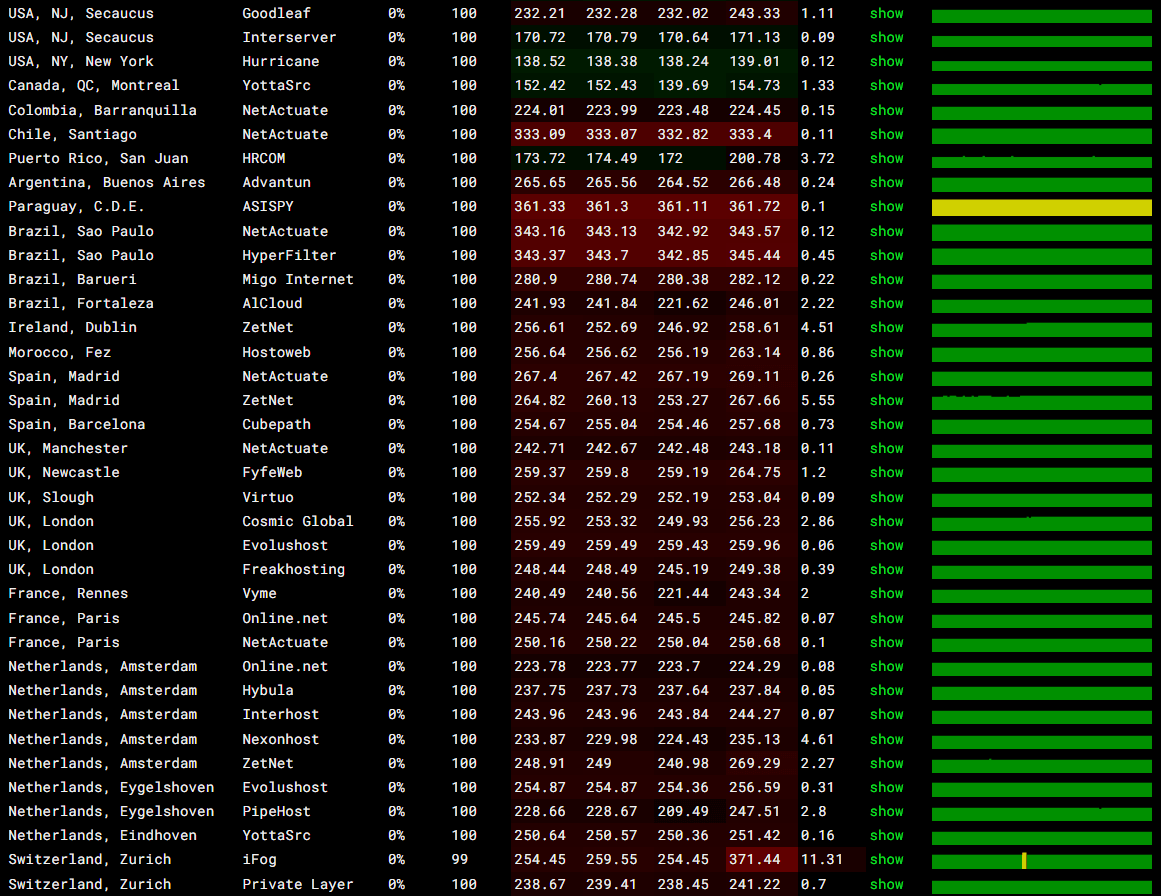1161x896 pixels.
Task: Select provider name 'Private Layer'
Action: (298, 884)
